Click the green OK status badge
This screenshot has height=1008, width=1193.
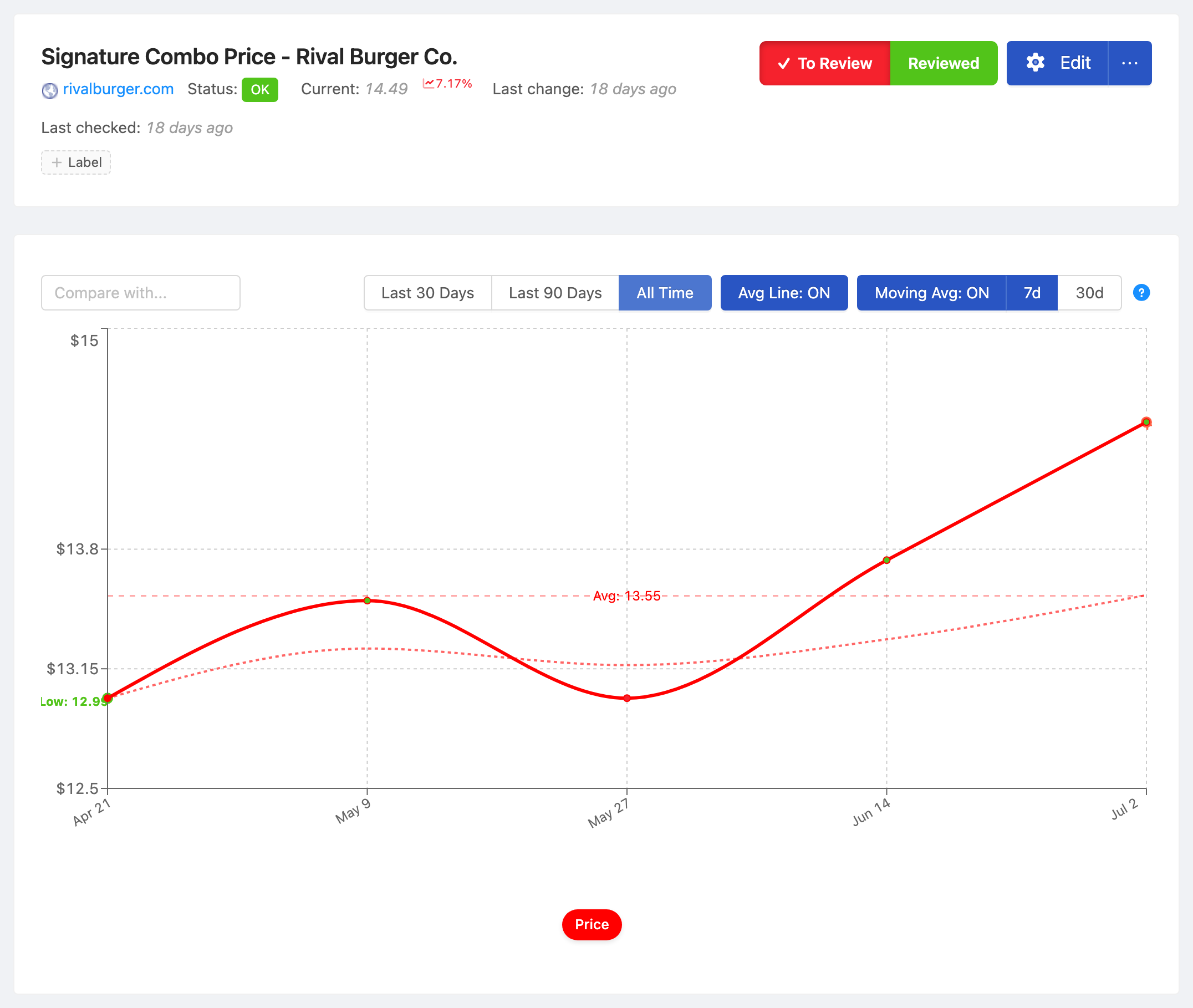coord(260,90)
